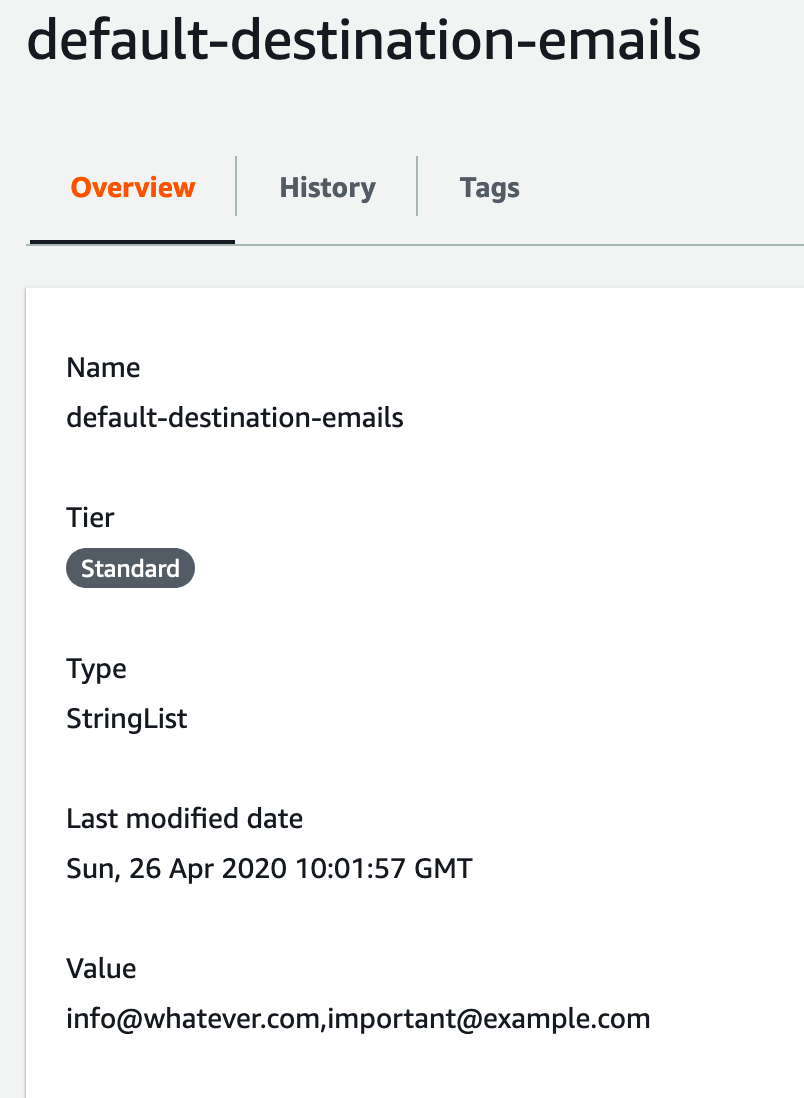Image resolution: width=804 pixels, height=1098 pixels.
Task: Open the Tags tab
Action: point(489,187)
